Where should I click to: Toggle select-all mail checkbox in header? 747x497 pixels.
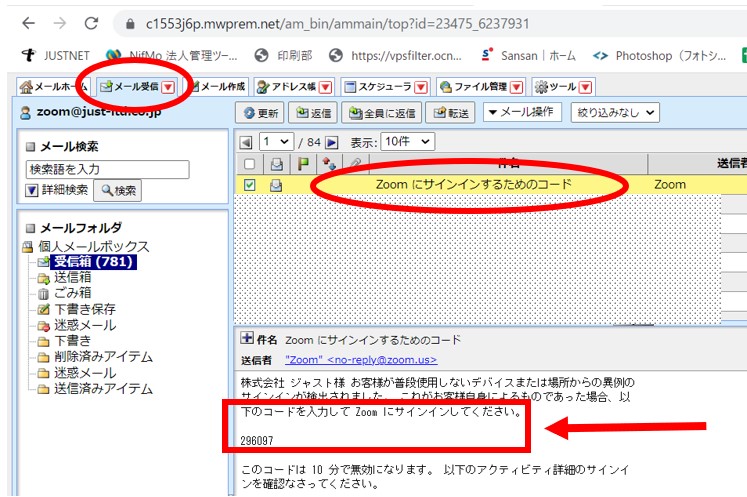(249, 164)
